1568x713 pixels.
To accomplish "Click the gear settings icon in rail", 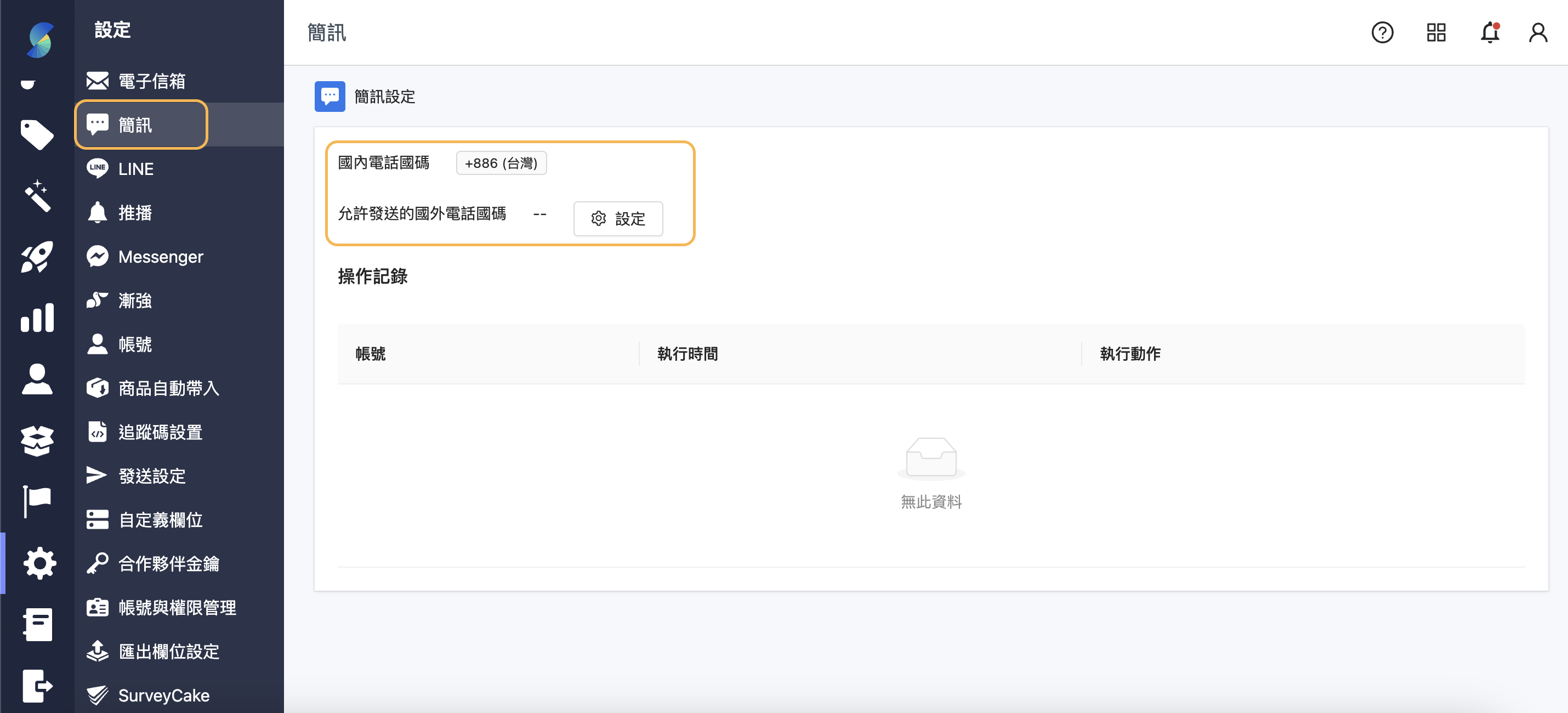I will [x=39, y=563].
